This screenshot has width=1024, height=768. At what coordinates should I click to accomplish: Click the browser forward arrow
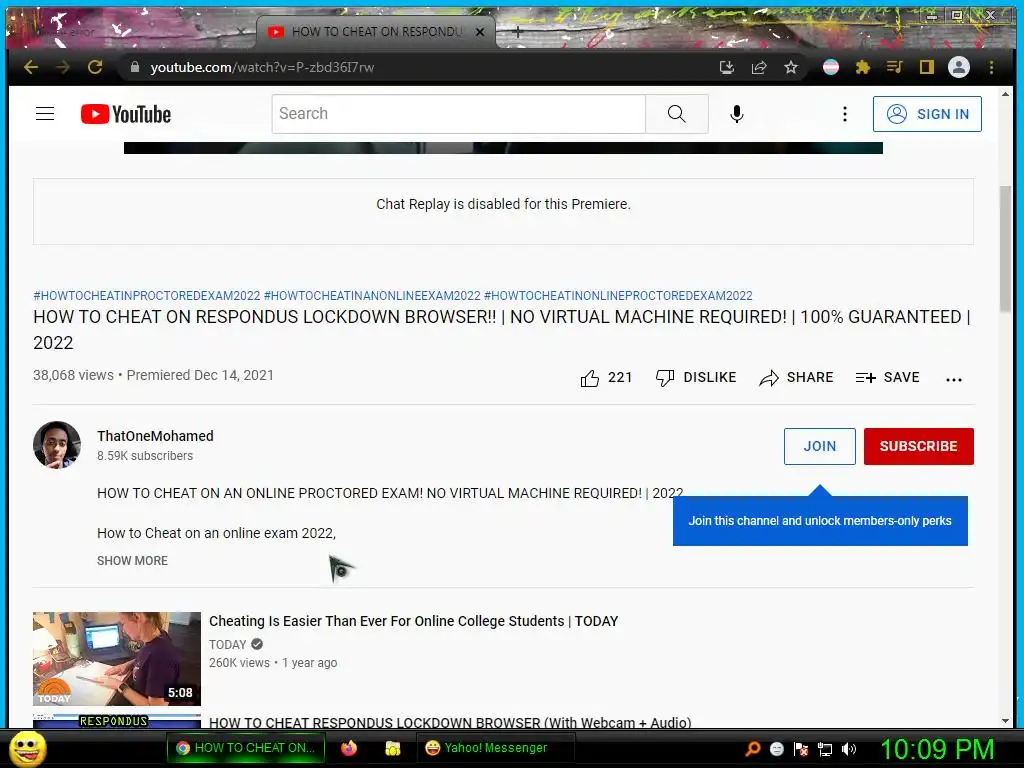click(x=63, y=67)
